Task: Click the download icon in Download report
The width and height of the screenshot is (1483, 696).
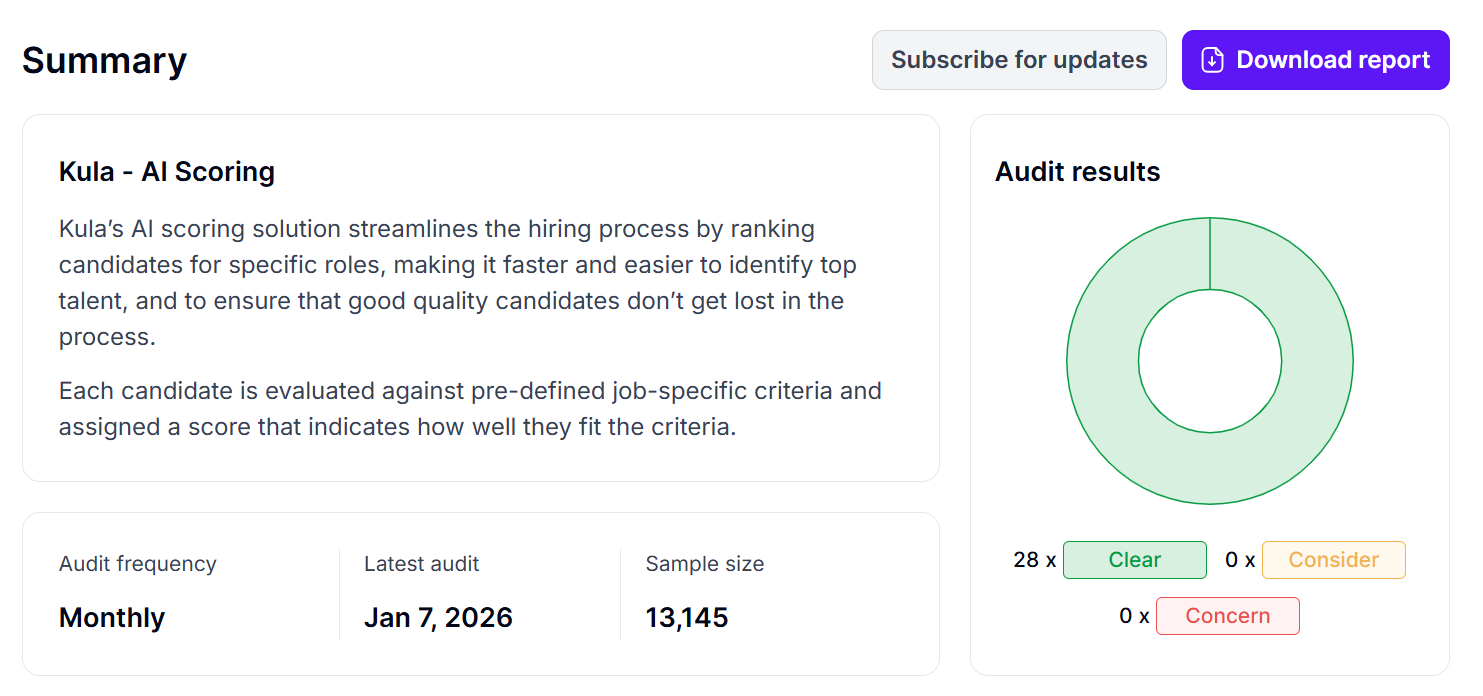Action: 1212,60
